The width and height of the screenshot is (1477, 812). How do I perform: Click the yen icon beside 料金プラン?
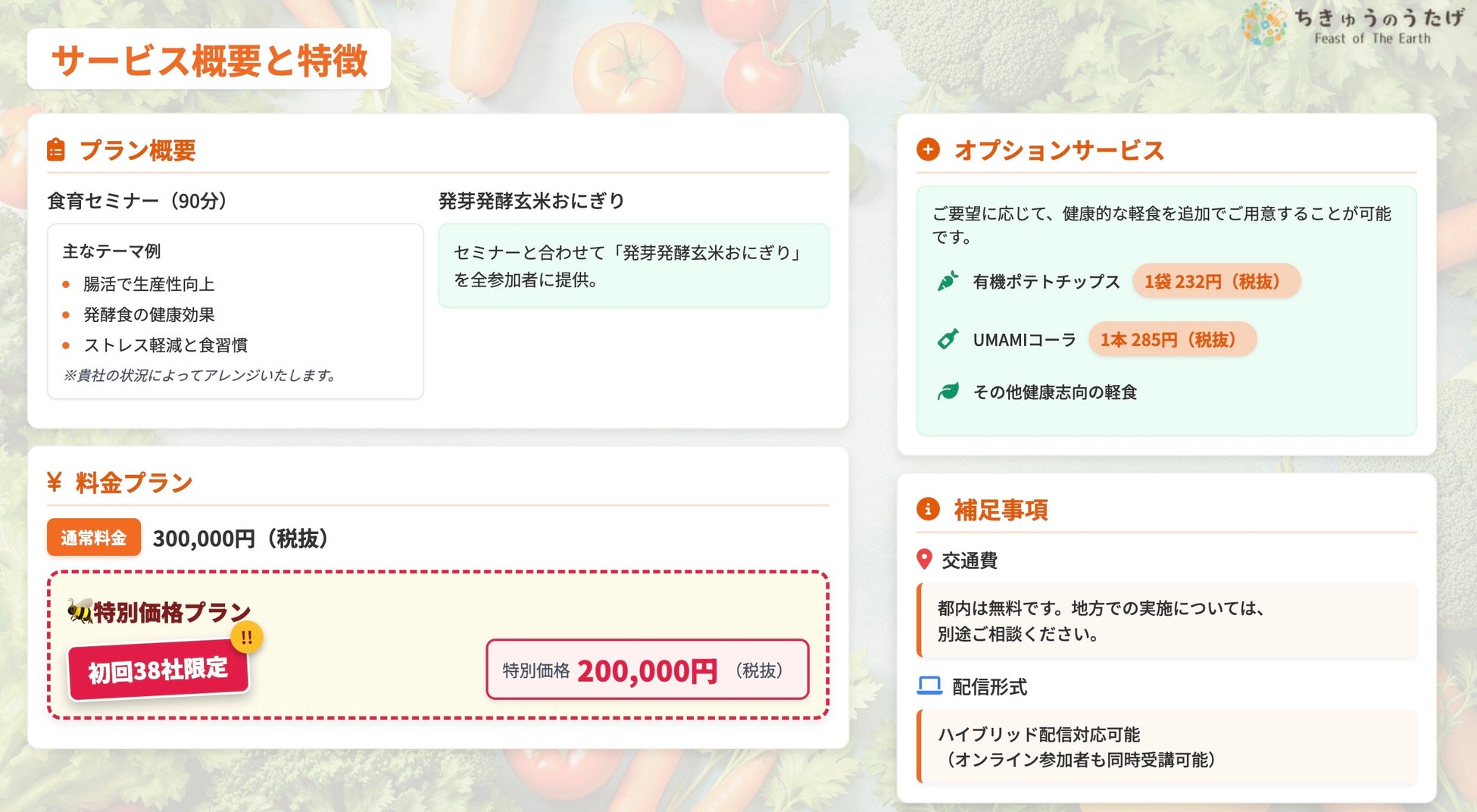point(54,482)
